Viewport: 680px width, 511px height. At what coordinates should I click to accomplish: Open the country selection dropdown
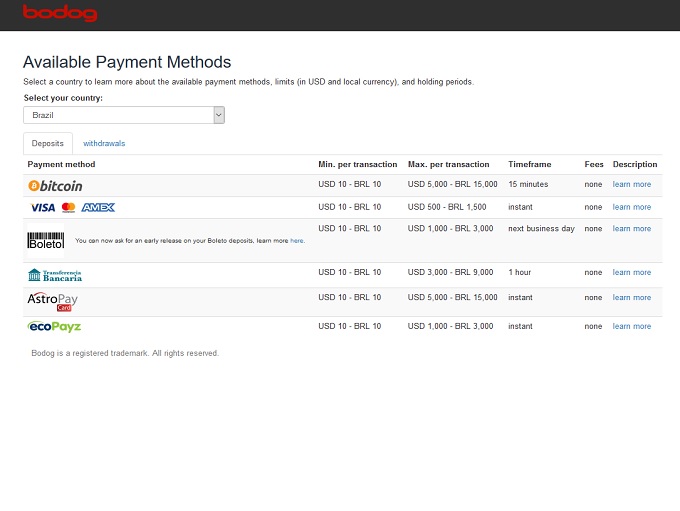[x=124, y=116]
